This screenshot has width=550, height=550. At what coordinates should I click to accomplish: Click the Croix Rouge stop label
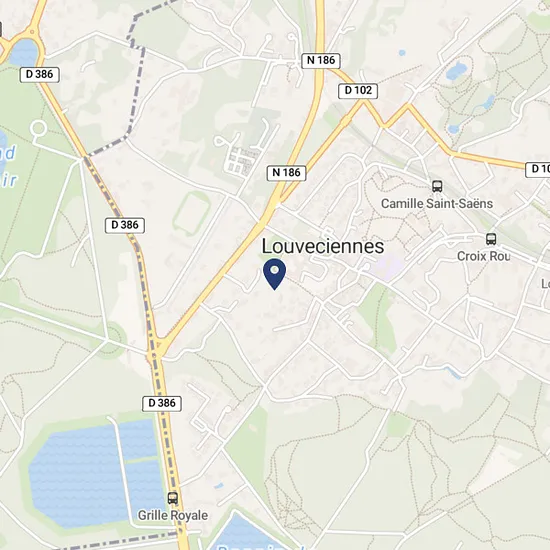(x=483, y=256)
